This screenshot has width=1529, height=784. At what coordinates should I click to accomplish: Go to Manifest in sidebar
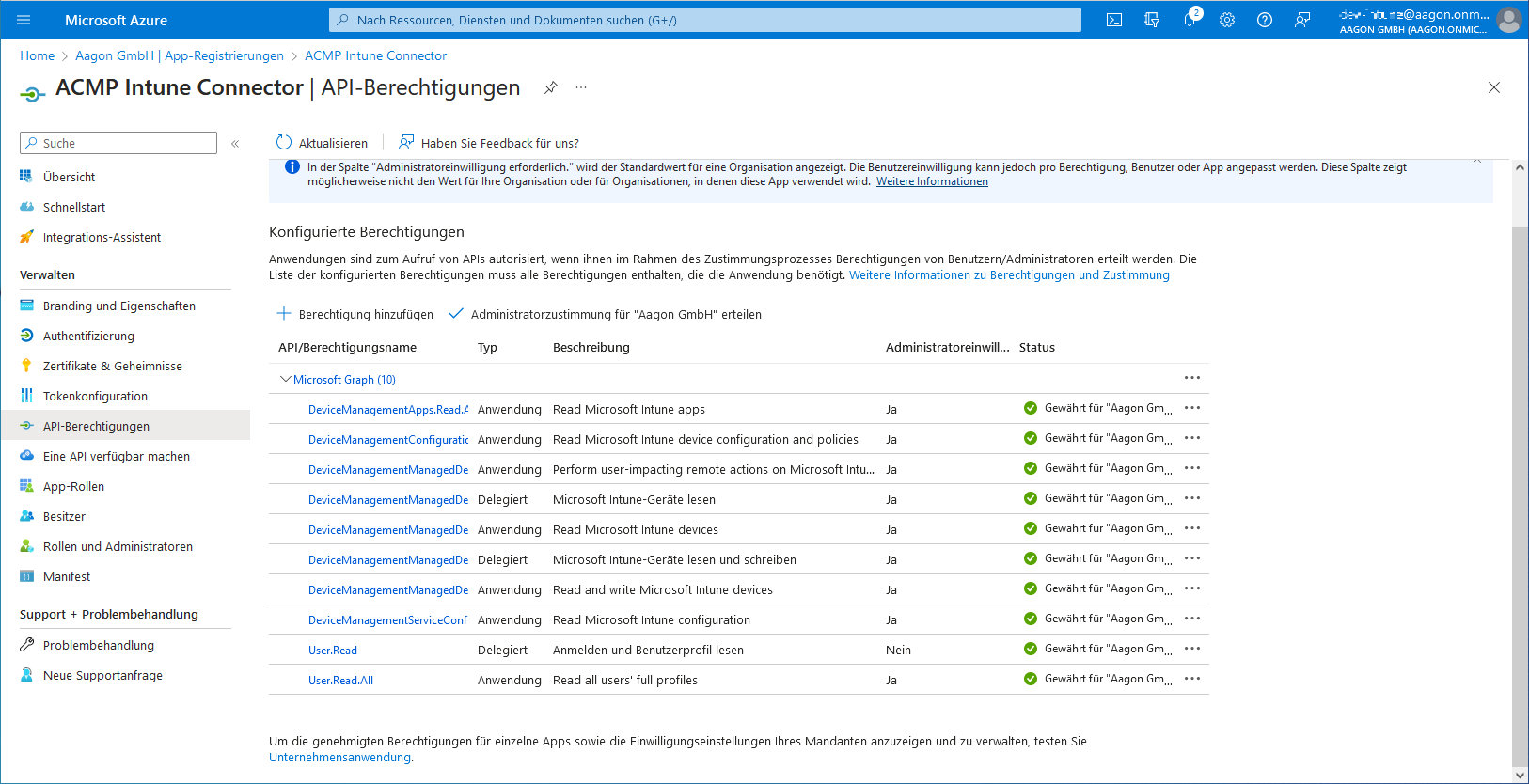tap(67, 576)
